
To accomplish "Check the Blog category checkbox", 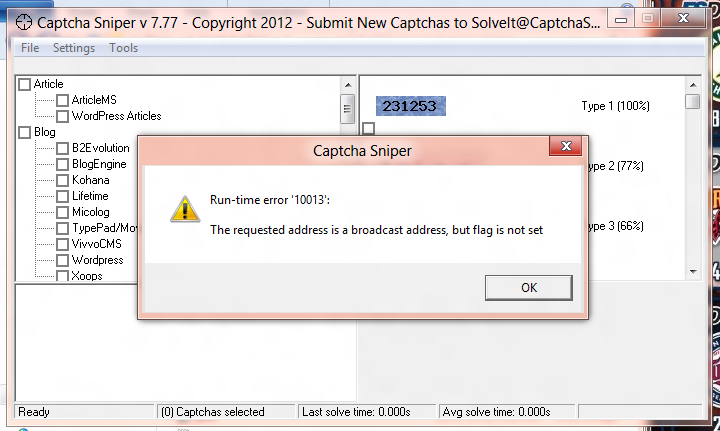I will [24, 133].
